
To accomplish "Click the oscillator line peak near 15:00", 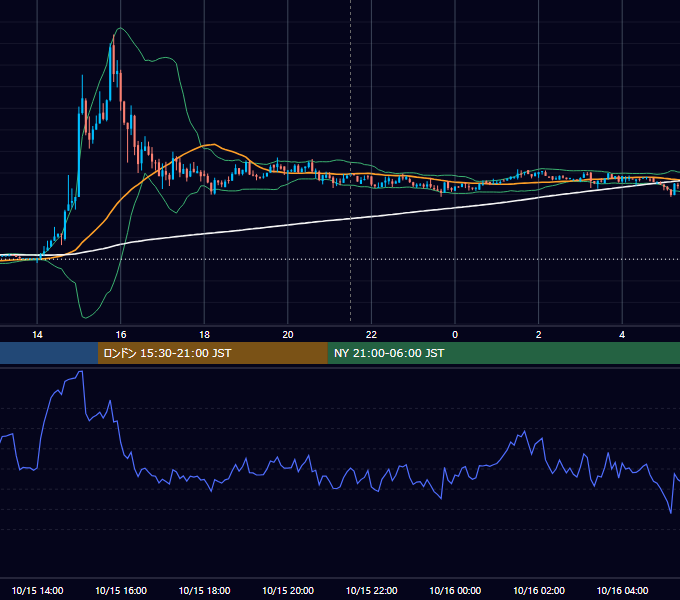I will pyautogui.click(x=81, y=372).
